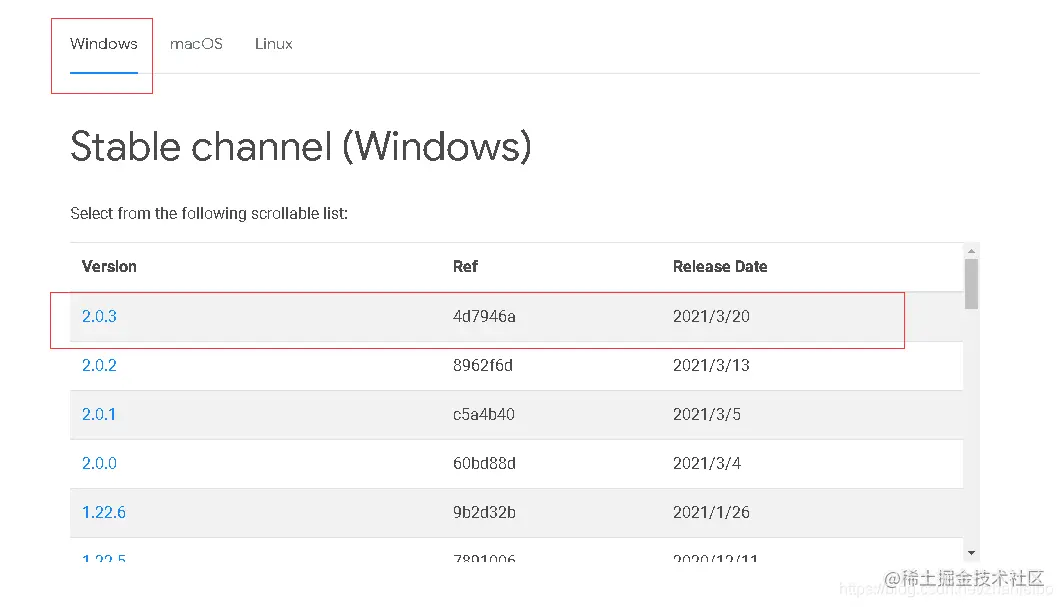Download version 2.0.2 from the list
The image size is (1063, 607).
[x=99, y=365]
